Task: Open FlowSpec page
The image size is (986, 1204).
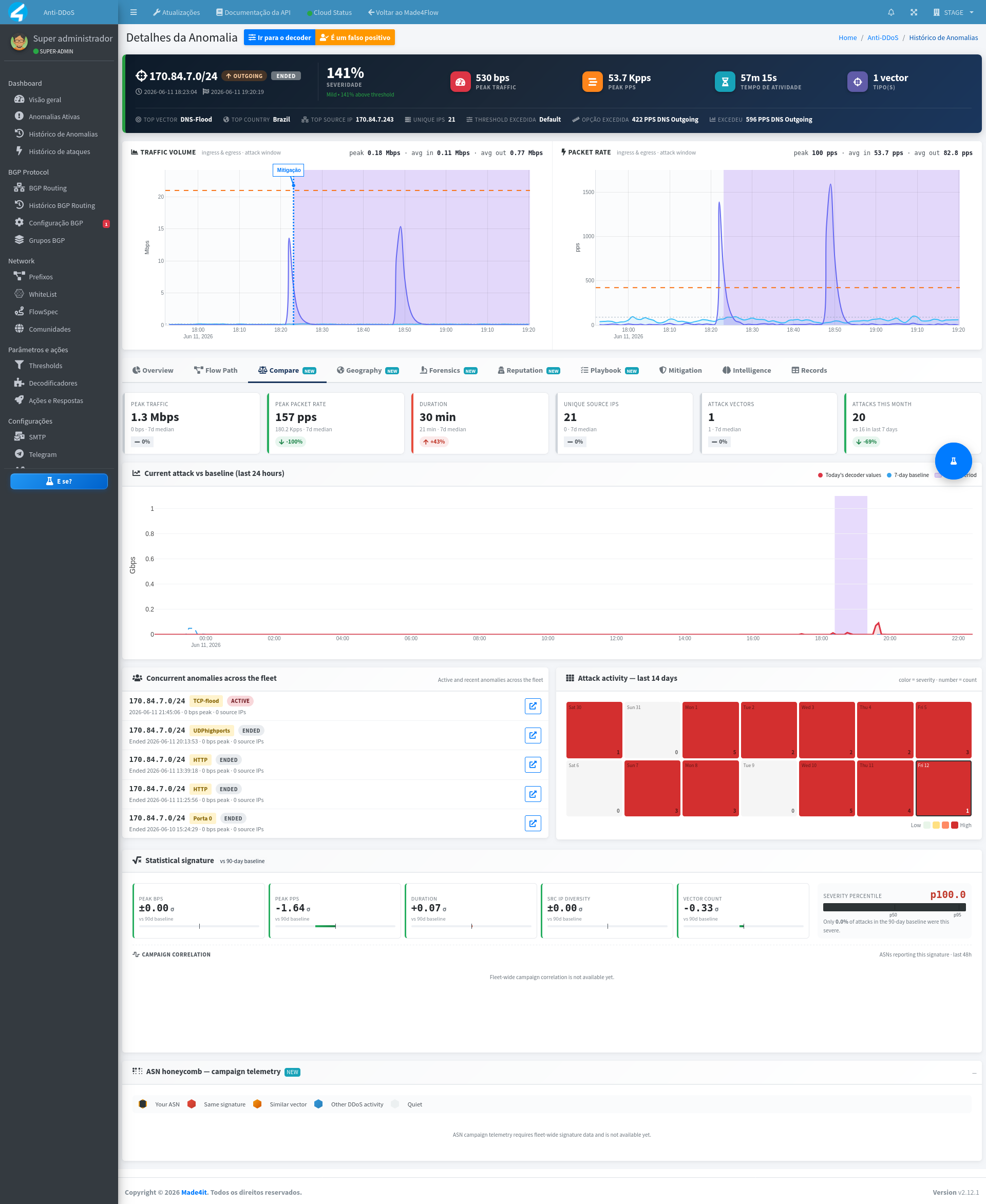Action: coord(43,312)
